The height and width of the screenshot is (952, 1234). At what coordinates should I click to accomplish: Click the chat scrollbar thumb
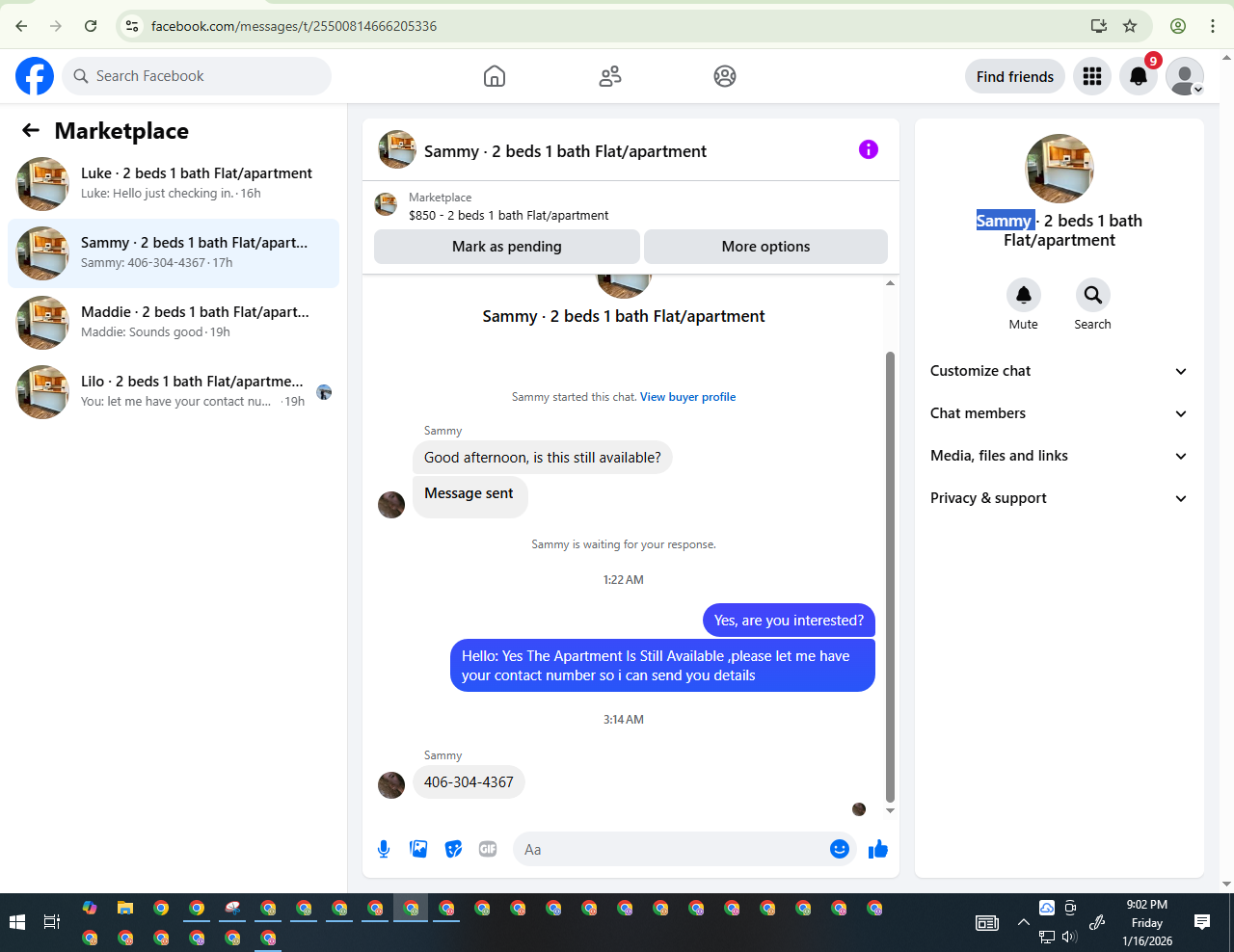click(890, 577)
